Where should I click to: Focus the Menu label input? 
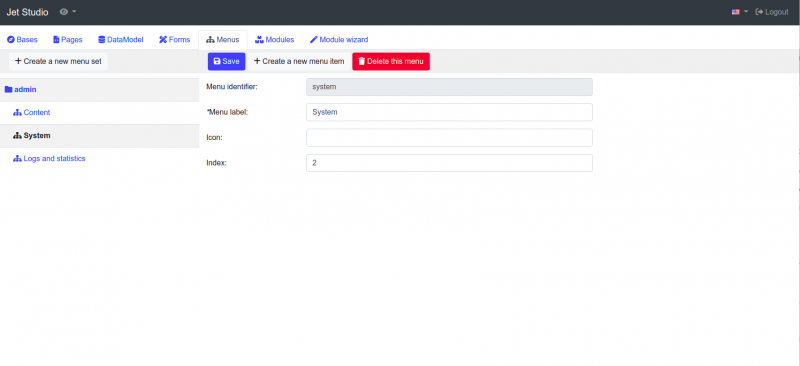[449, 112]
